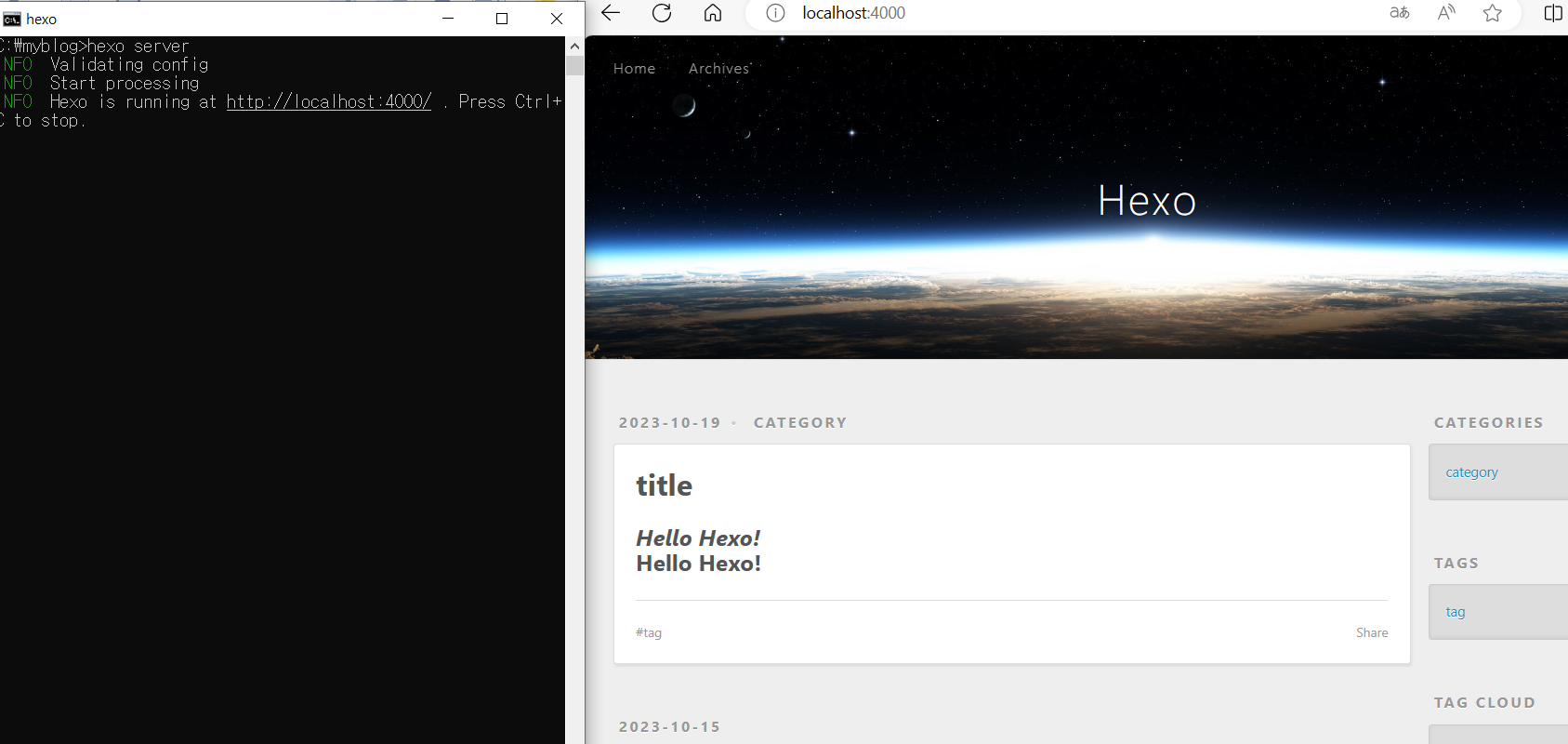Screen dimensions: 1568x744
Task: Click the TAG CLOUD sidebar heading
Action: 1484,703
